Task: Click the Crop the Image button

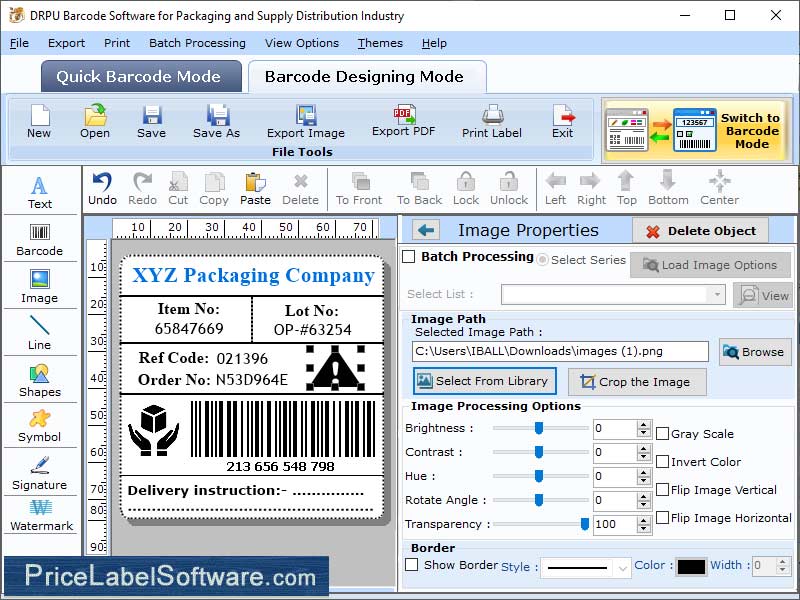Action: [x=637, y=382]
